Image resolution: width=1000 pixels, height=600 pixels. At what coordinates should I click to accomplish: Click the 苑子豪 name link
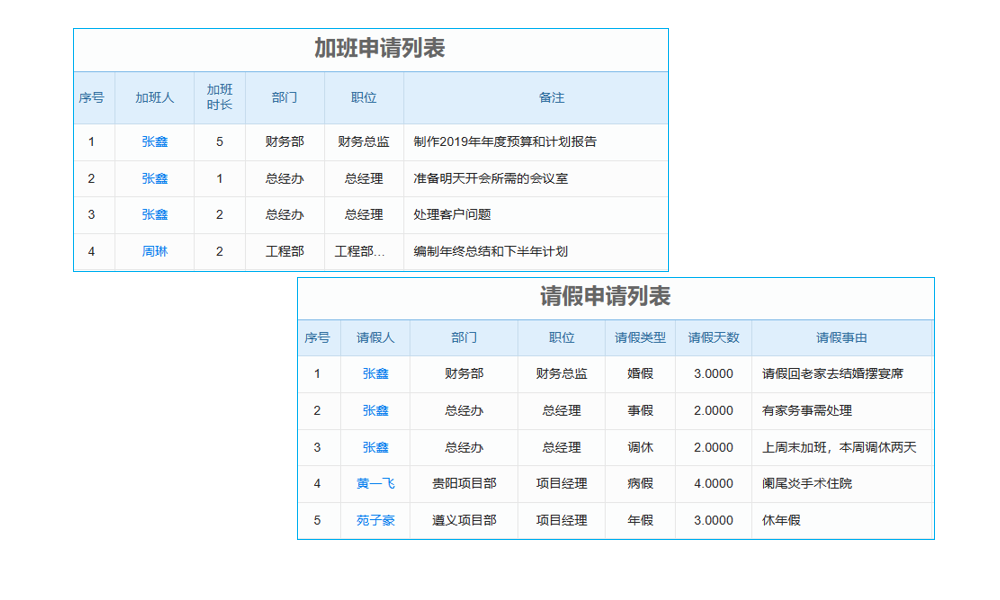[376, 520]
